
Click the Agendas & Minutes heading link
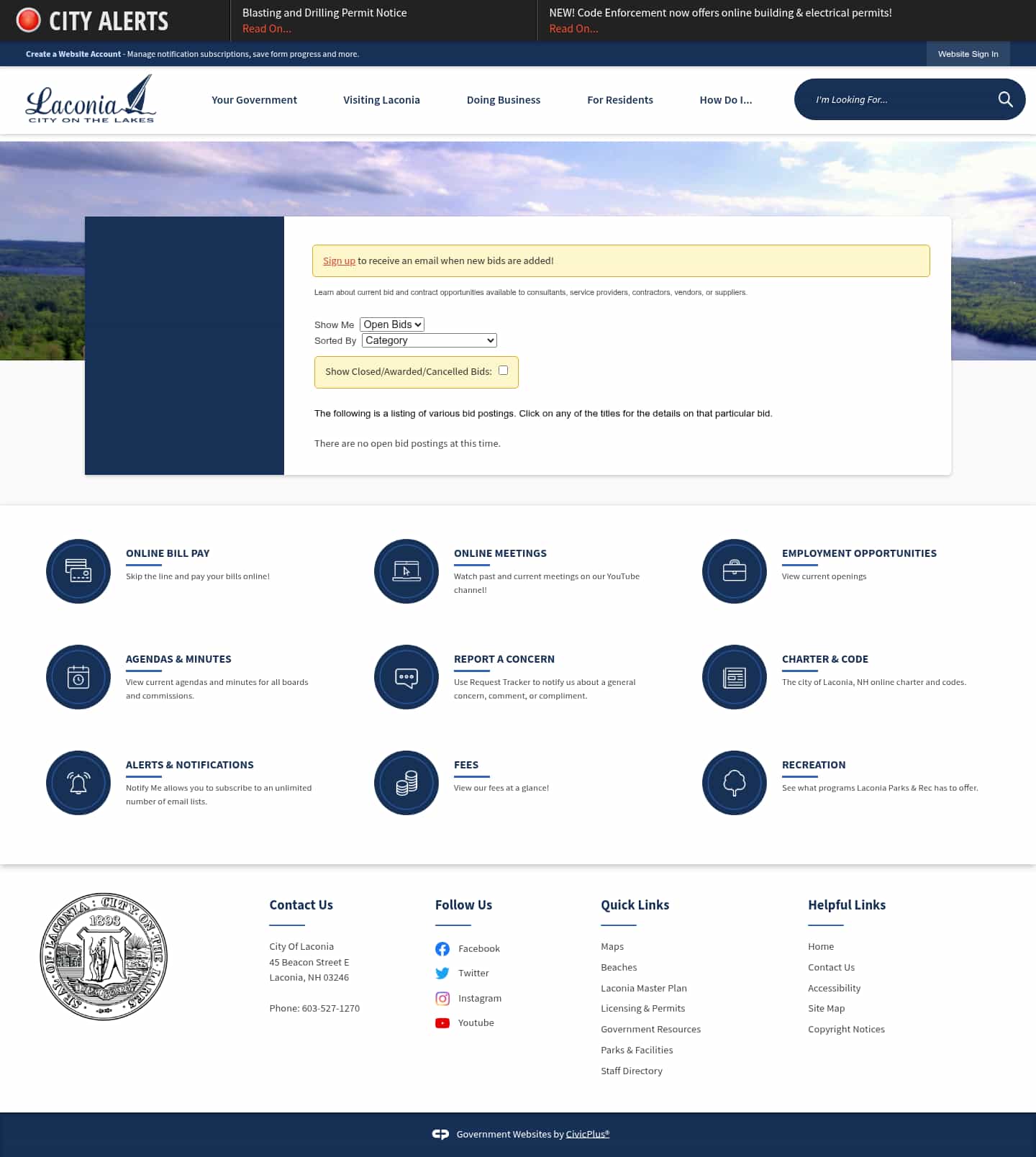[x=178, y=659]
